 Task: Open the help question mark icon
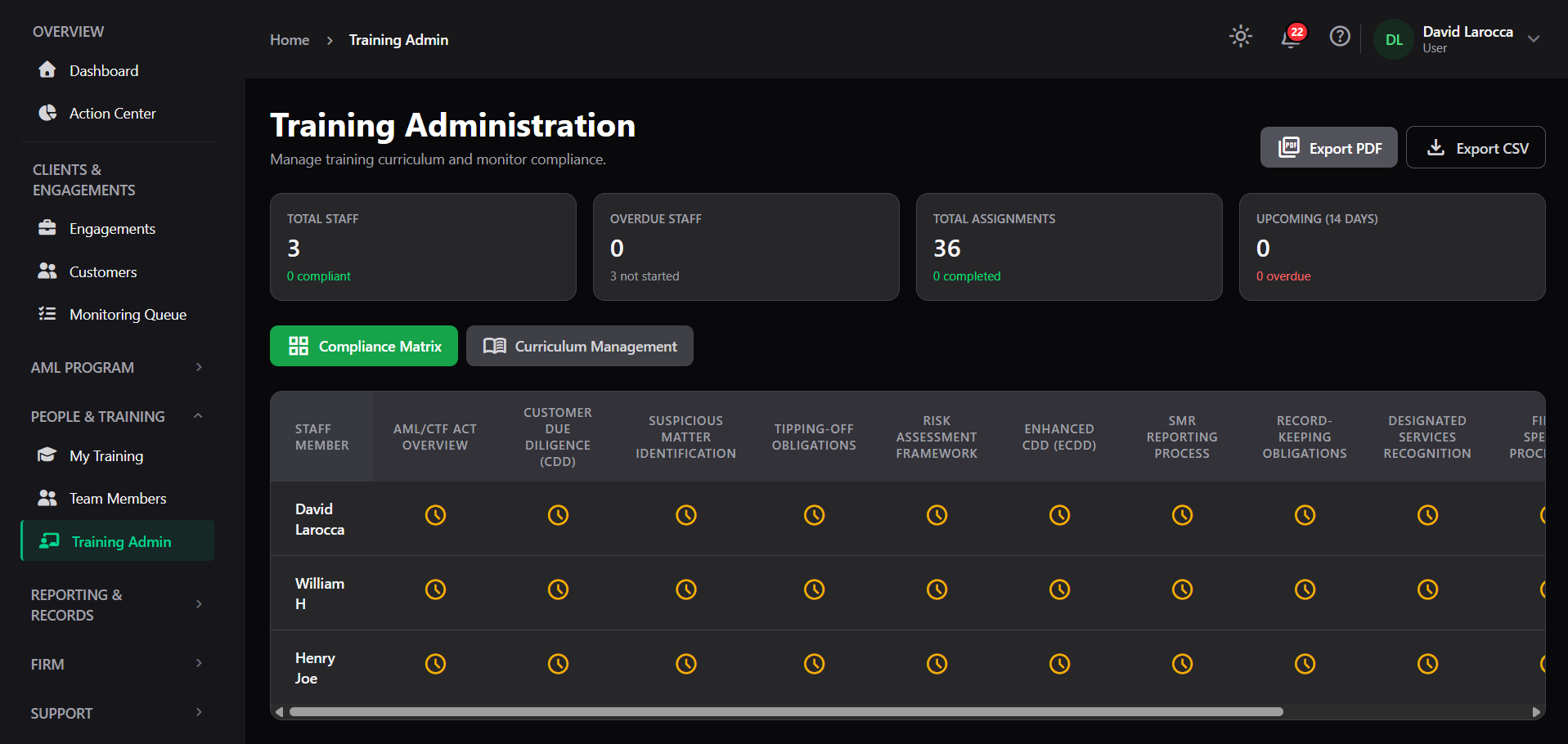pos(1340,36)
